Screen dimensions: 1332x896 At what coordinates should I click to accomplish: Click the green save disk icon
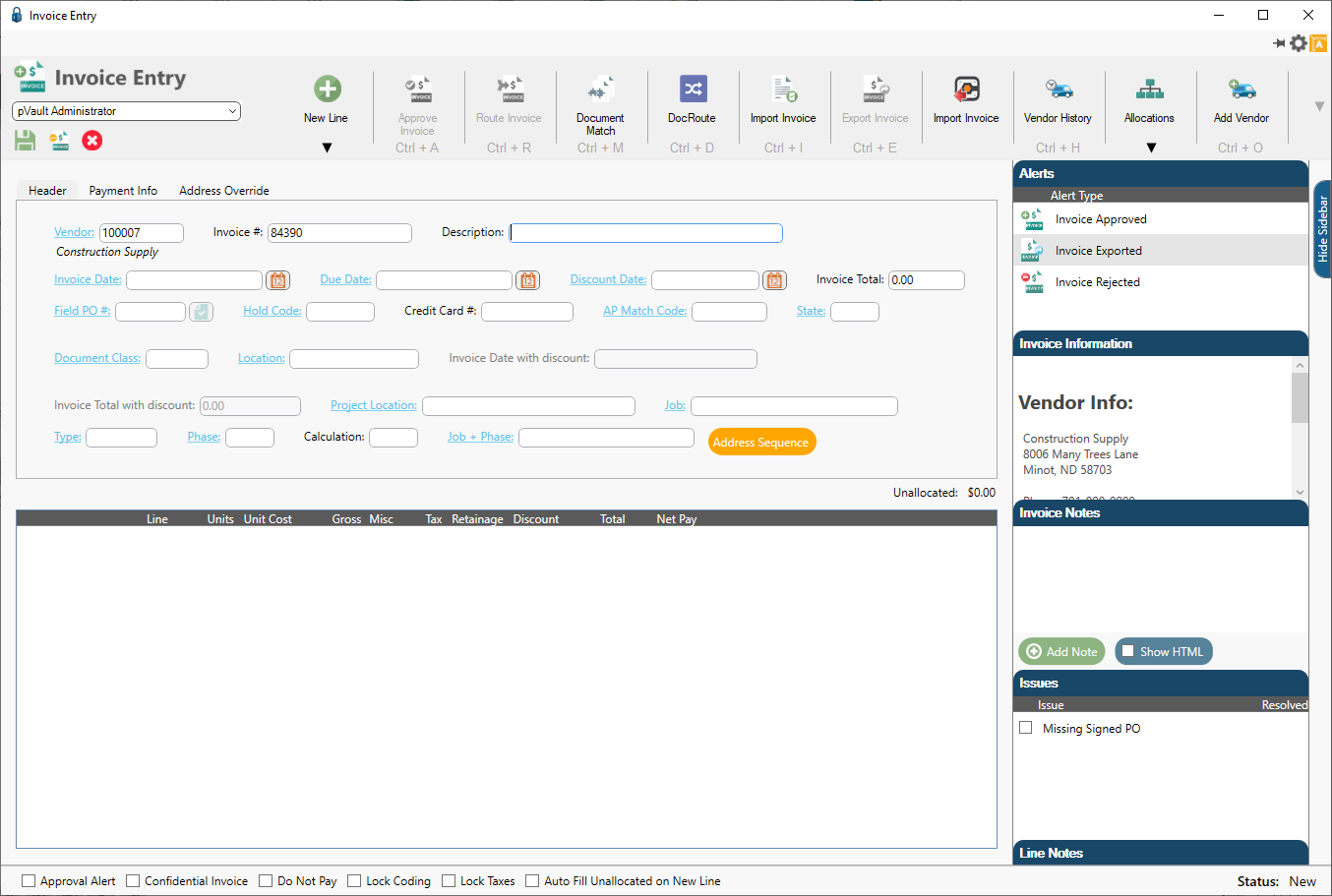[x=25, y=141]
